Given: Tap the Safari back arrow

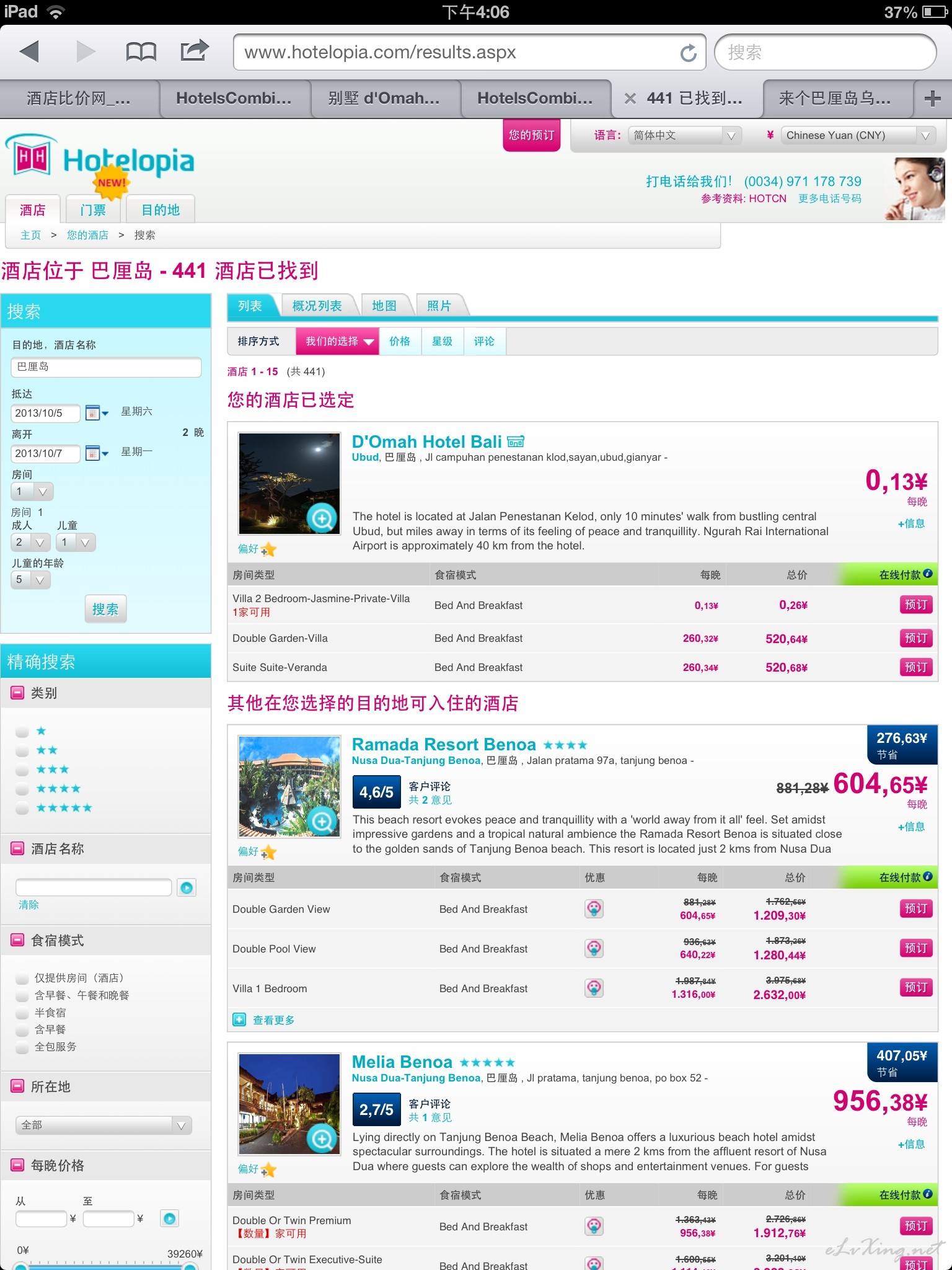Looking at the screenshot, I should (x=30, y=51).
